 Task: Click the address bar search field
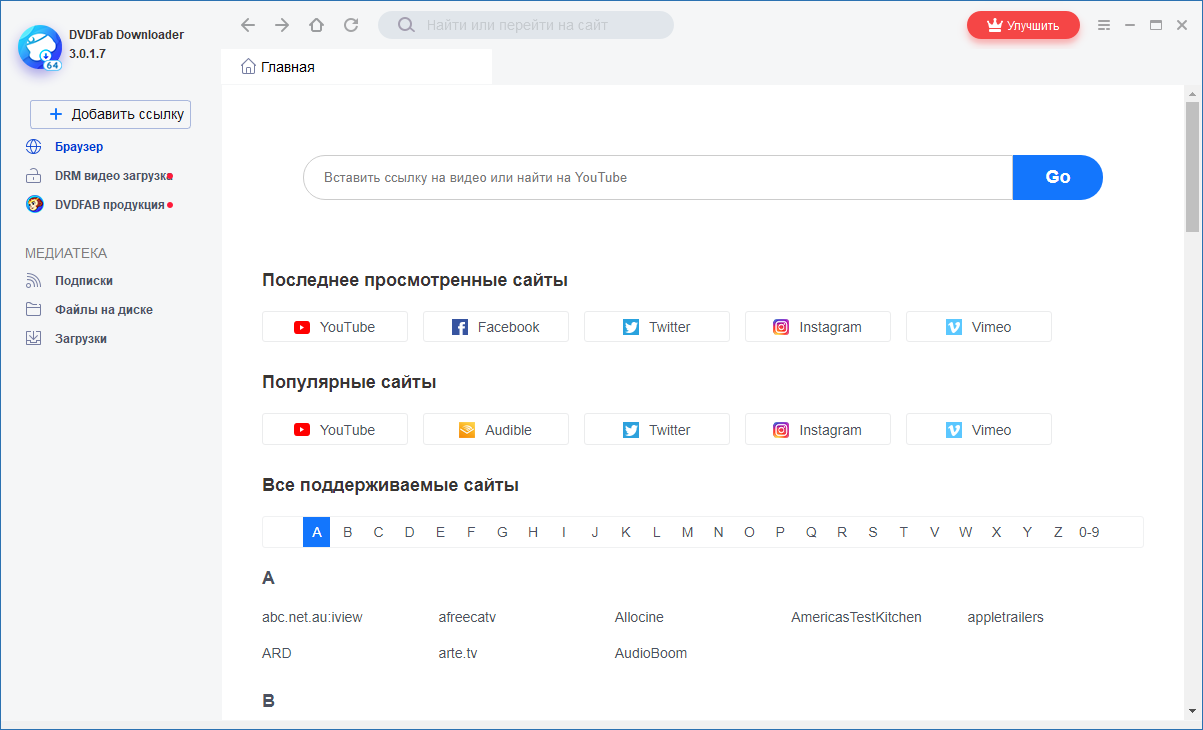click(526, 25)
